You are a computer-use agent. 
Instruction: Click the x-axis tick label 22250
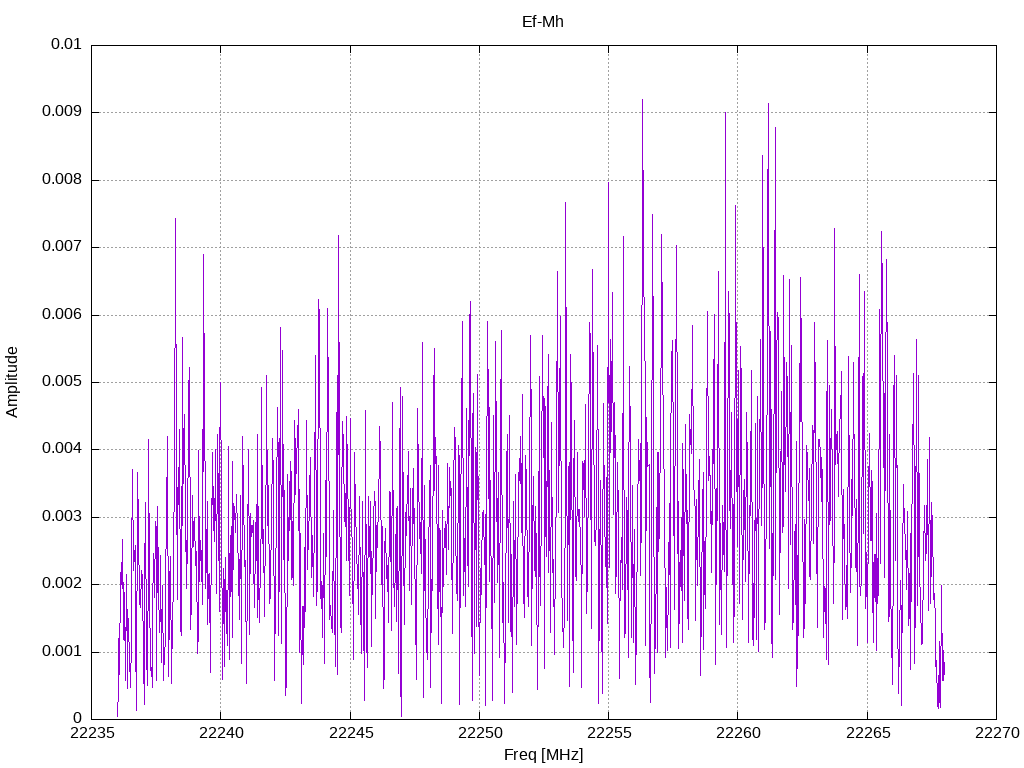point(480,733)
